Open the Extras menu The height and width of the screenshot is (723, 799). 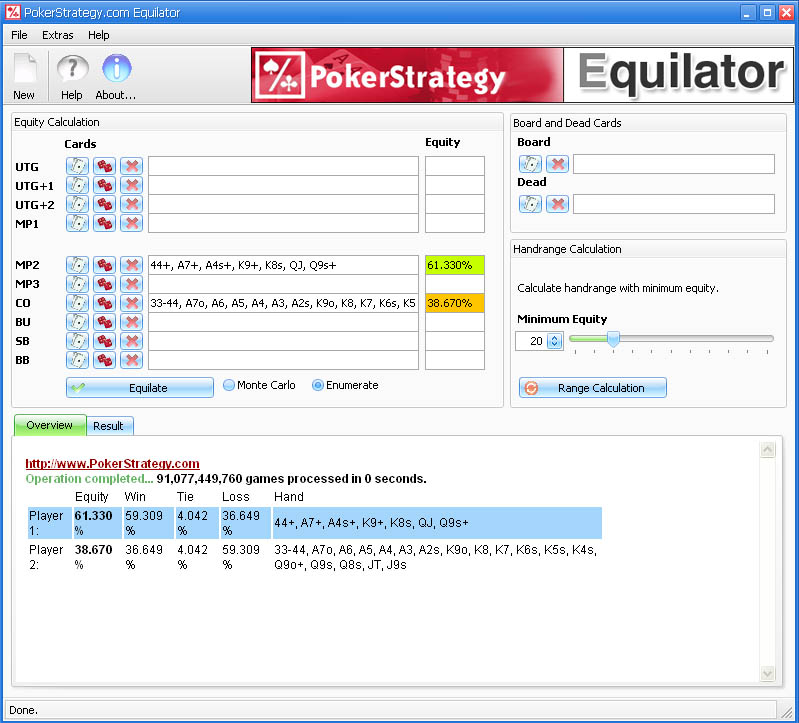(x=58, y=35)
